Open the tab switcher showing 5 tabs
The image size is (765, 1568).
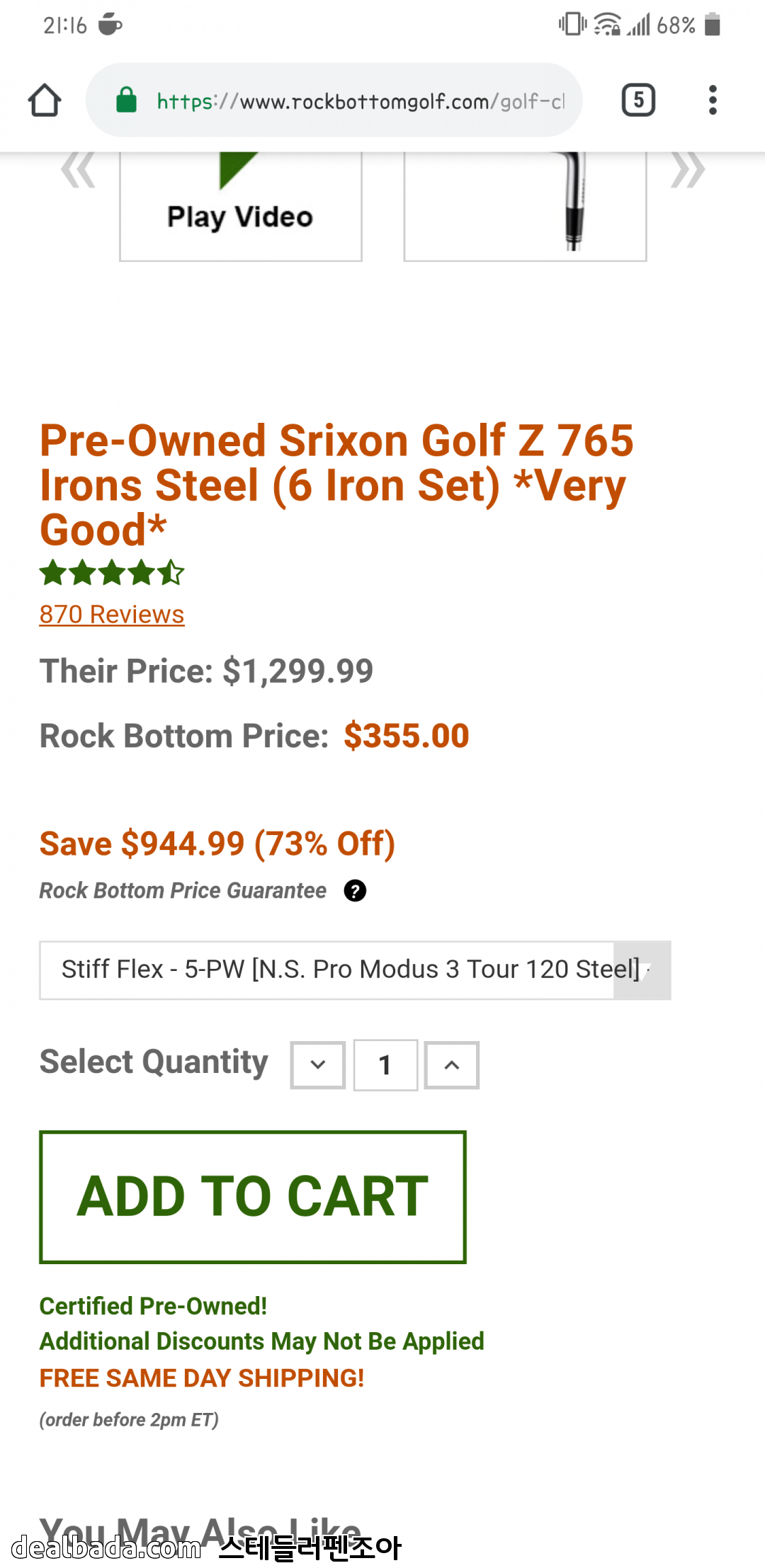pyautogui.click(x=637, y=100)
